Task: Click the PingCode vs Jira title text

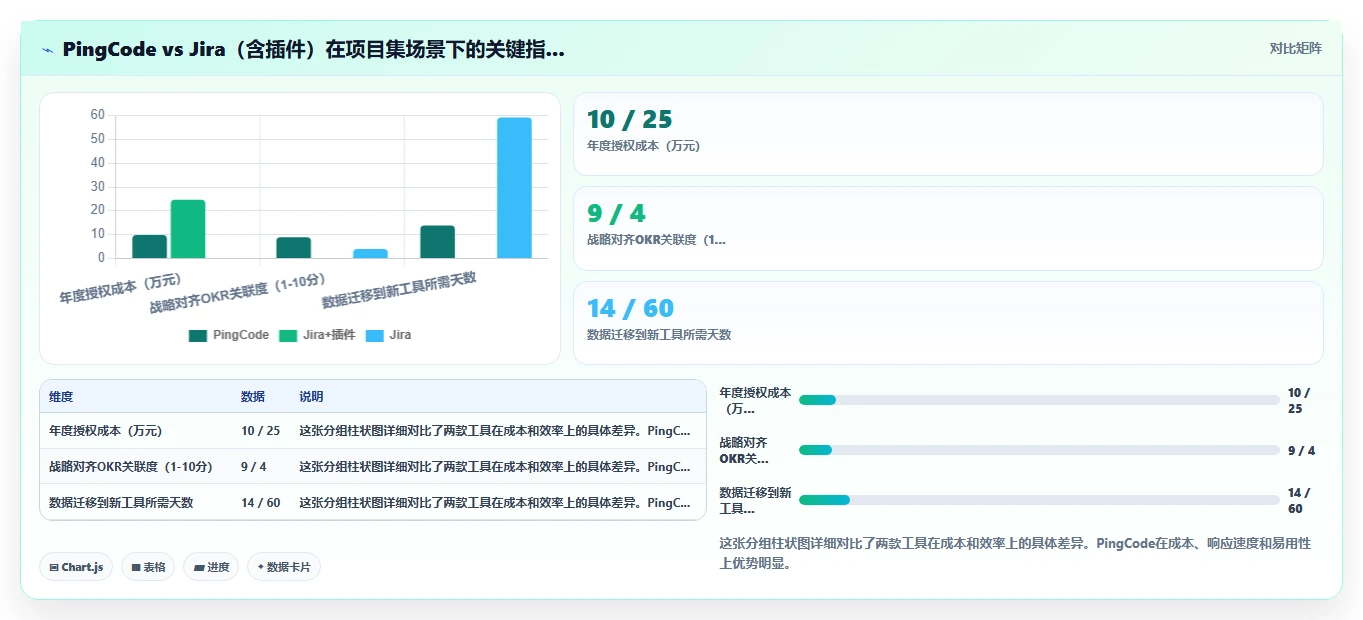Action: coord(313,49)
